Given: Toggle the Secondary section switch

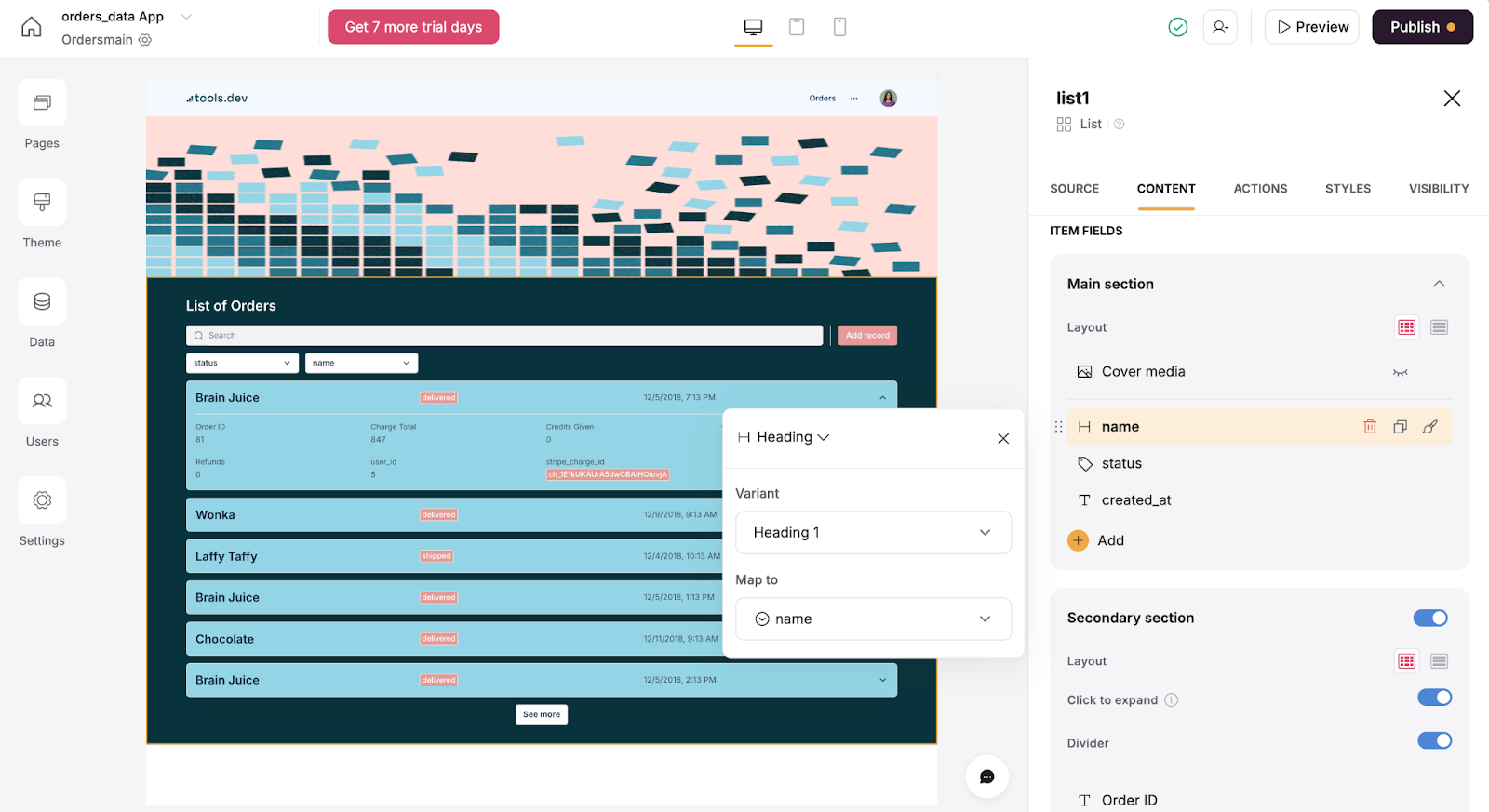Looking at the screenshot, I should (1430, 619).
